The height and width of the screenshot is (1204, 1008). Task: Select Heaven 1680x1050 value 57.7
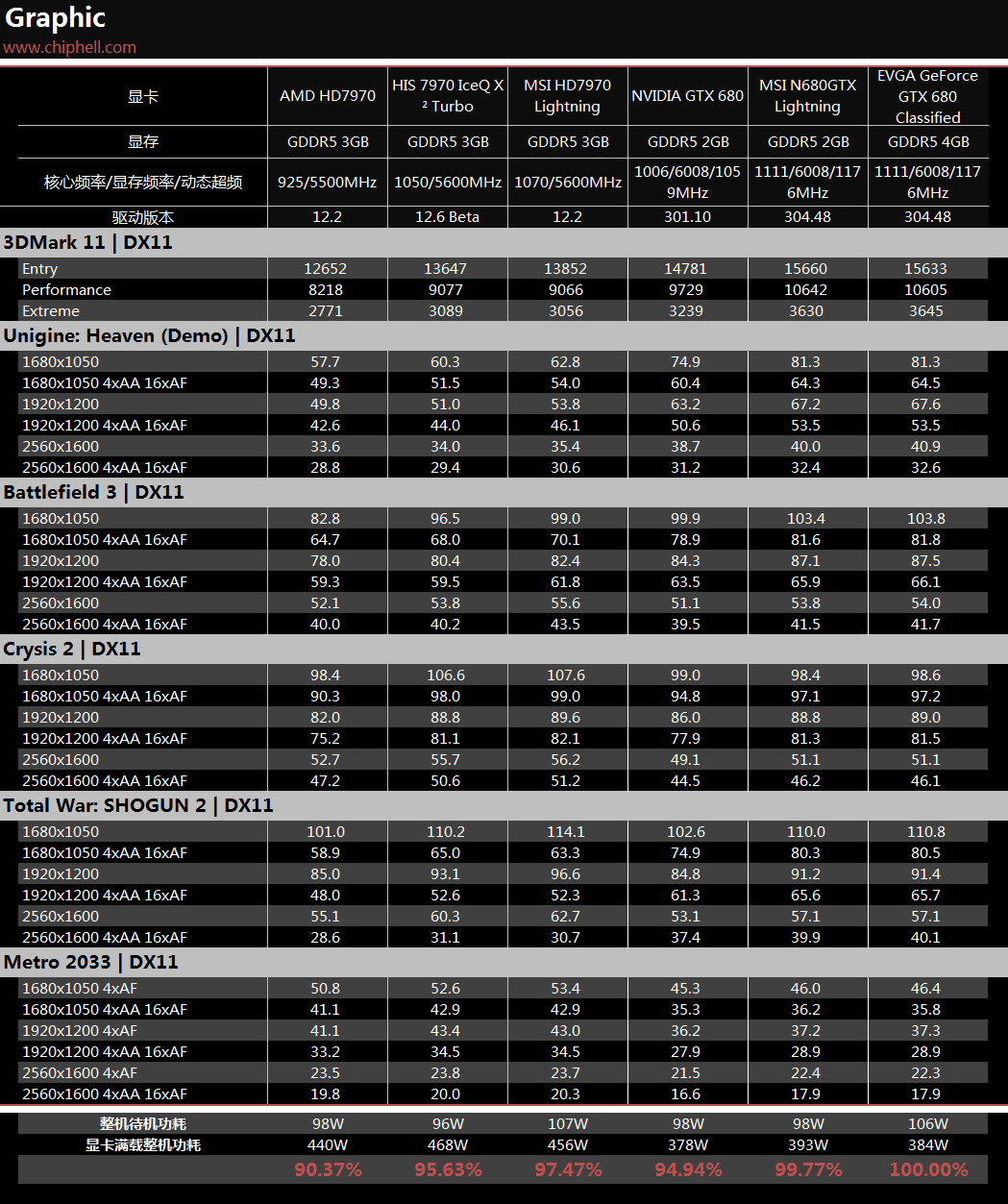click(326, 362)
